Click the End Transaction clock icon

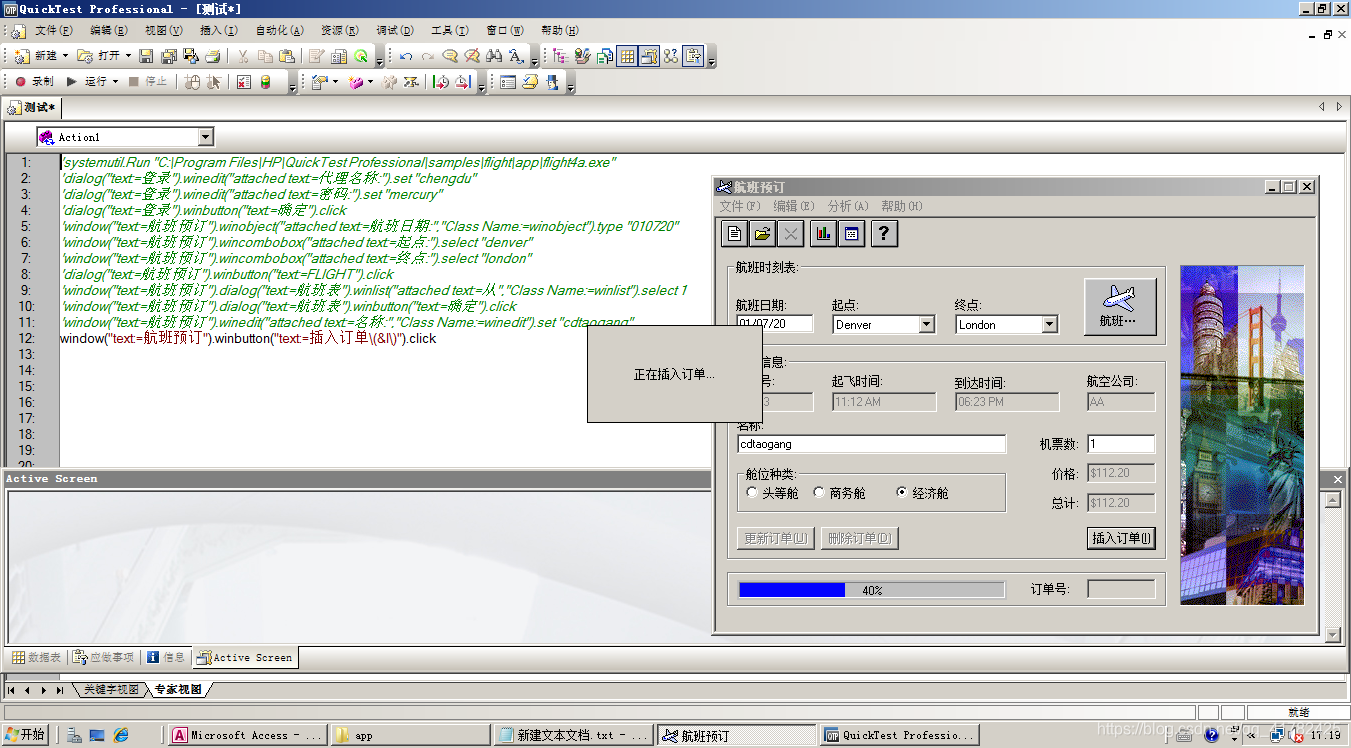(x=463, y=81)
